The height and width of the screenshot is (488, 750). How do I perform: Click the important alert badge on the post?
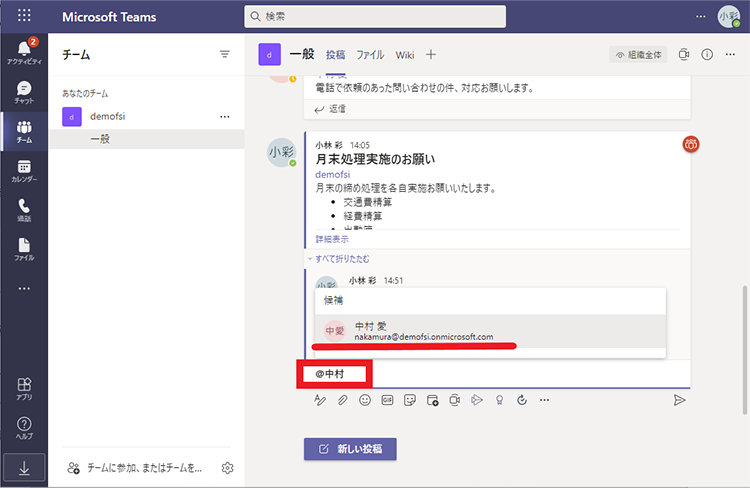(x=691, y=144)
